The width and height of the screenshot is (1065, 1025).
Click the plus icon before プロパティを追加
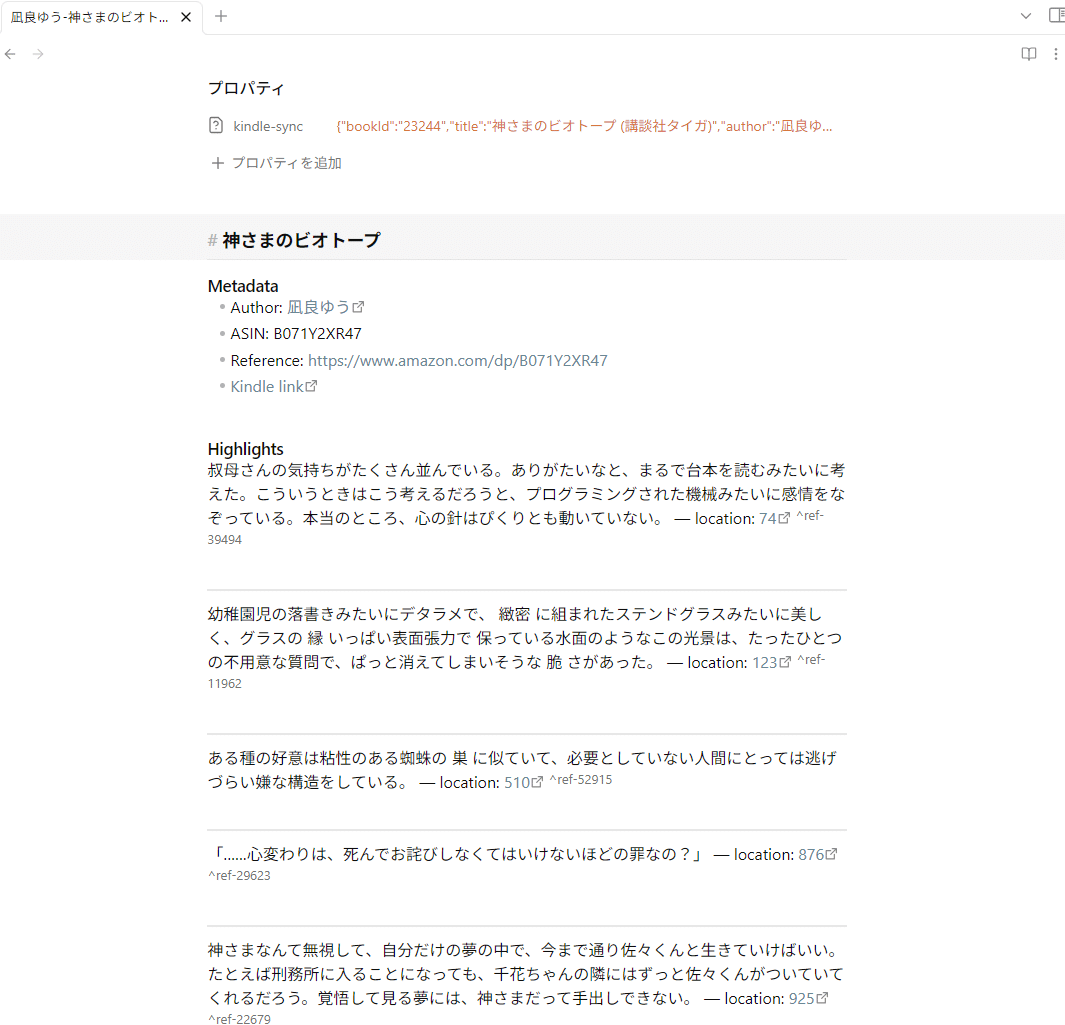coord(218,162)
